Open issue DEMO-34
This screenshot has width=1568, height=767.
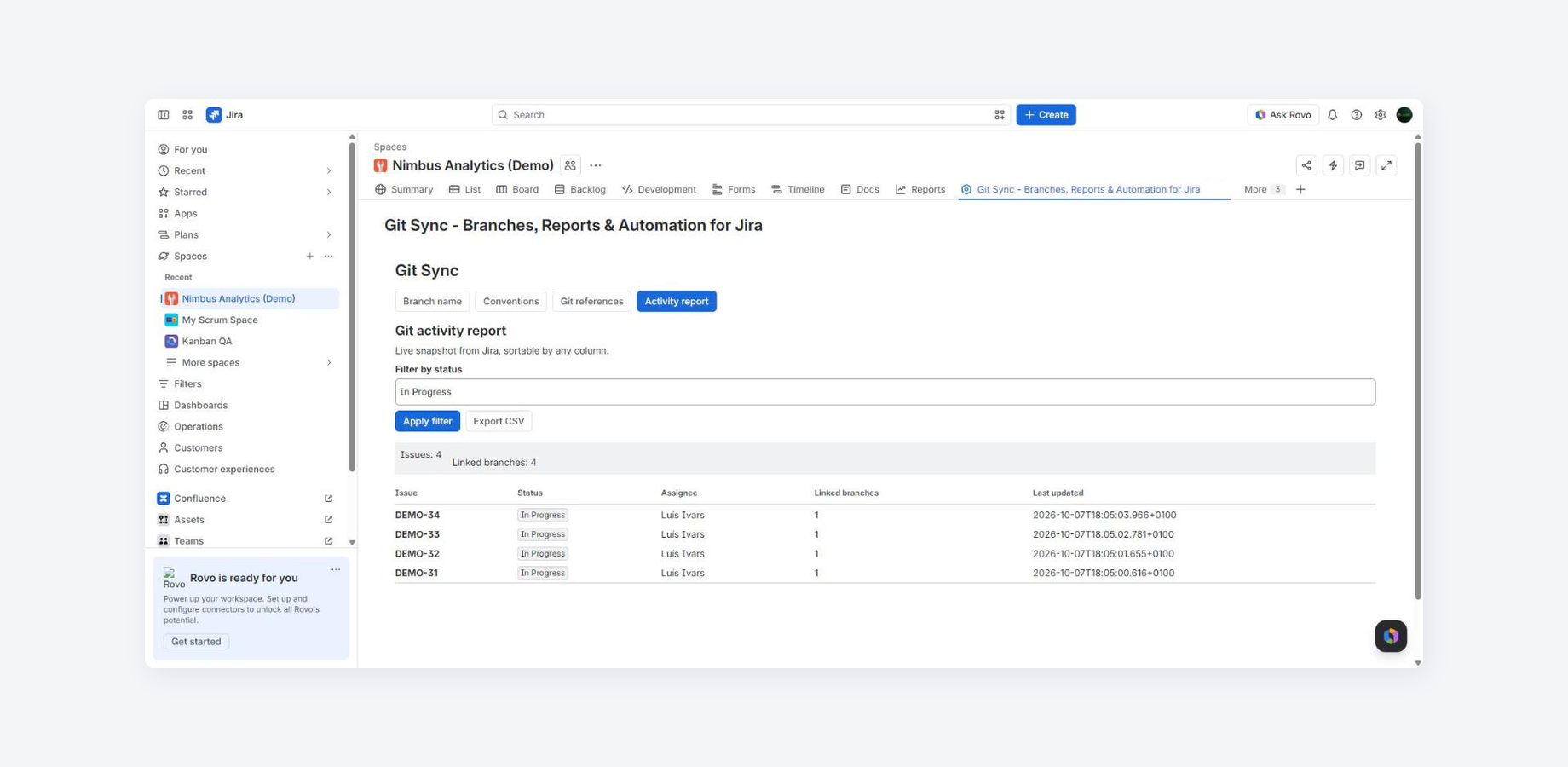(x=417, y=515)
